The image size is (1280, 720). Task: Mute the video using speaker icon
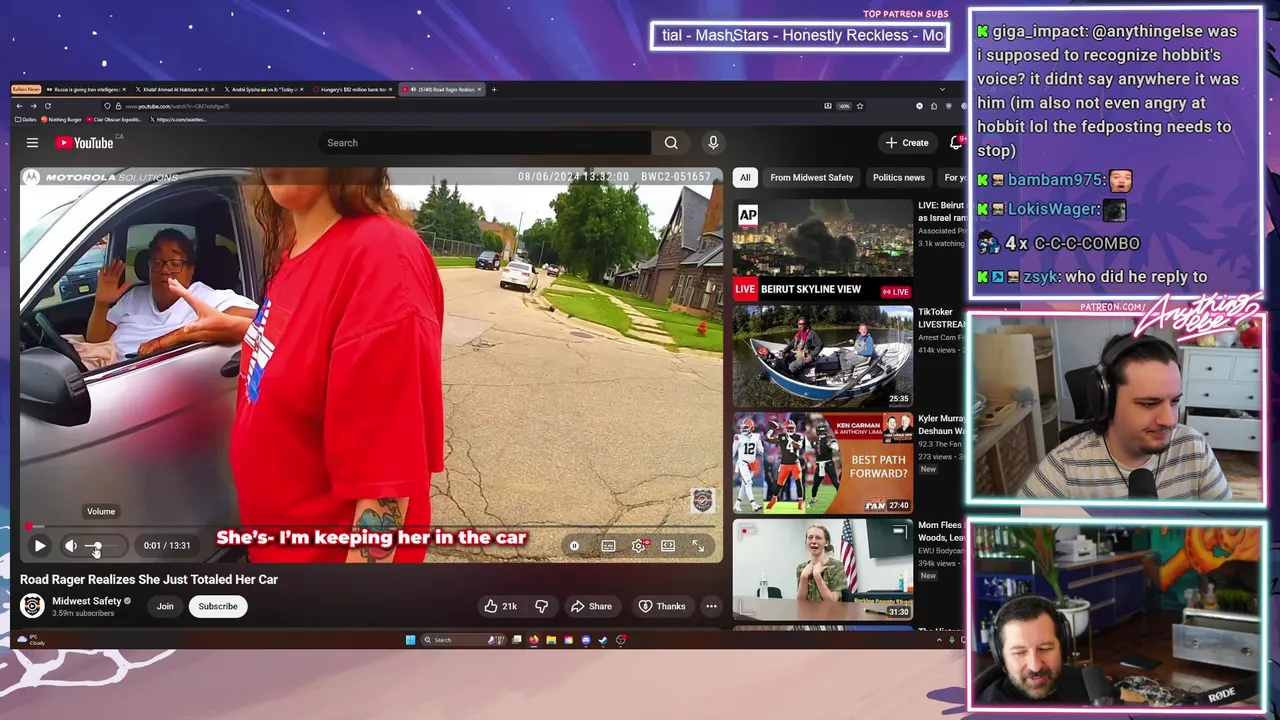tap(70, 546)
